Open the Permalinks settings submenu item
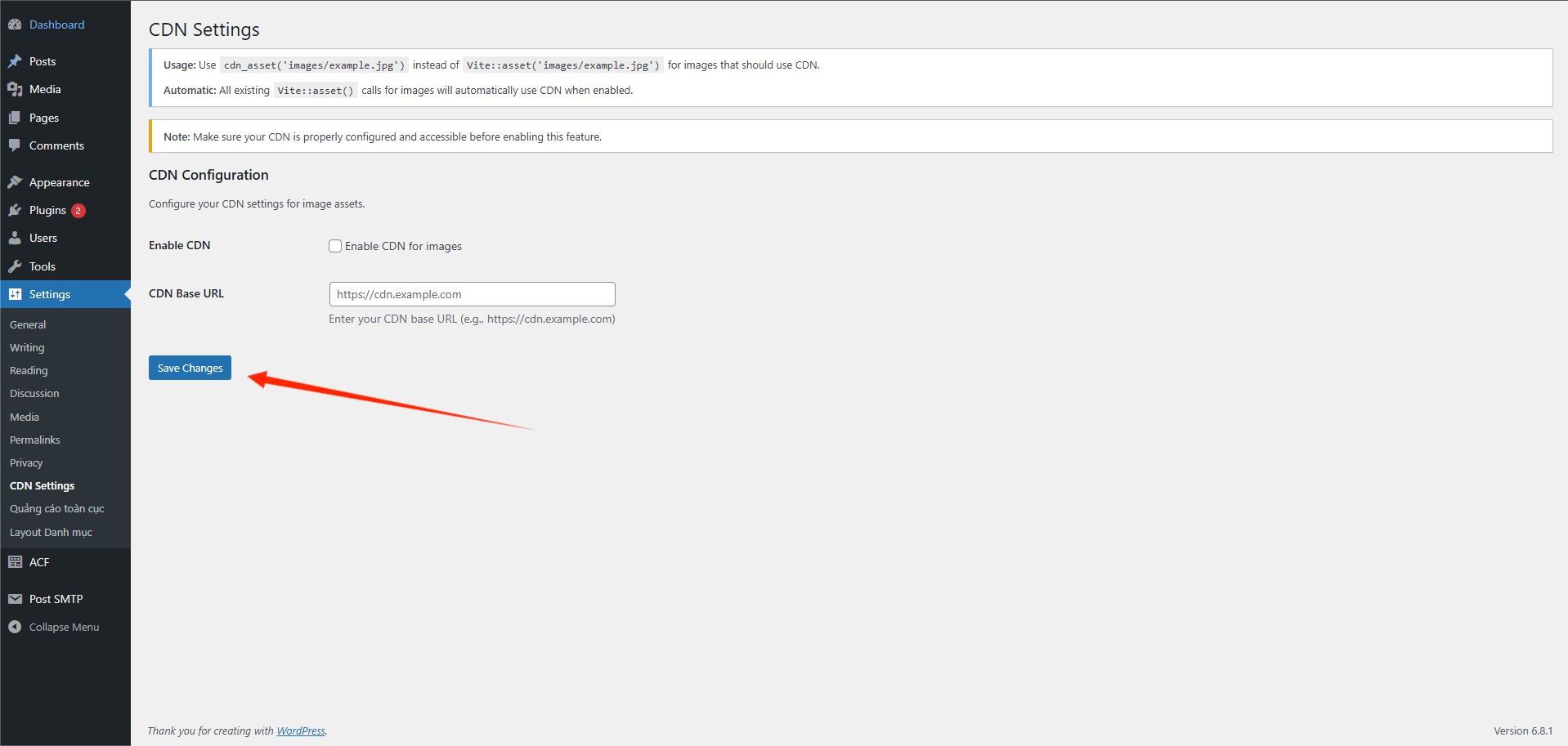The width and height of the screenshot is (1568, 746). click(35, 440)
